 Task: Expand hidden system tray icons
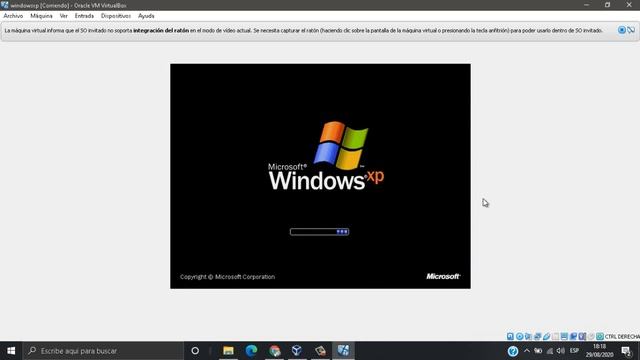coord(527,351)
